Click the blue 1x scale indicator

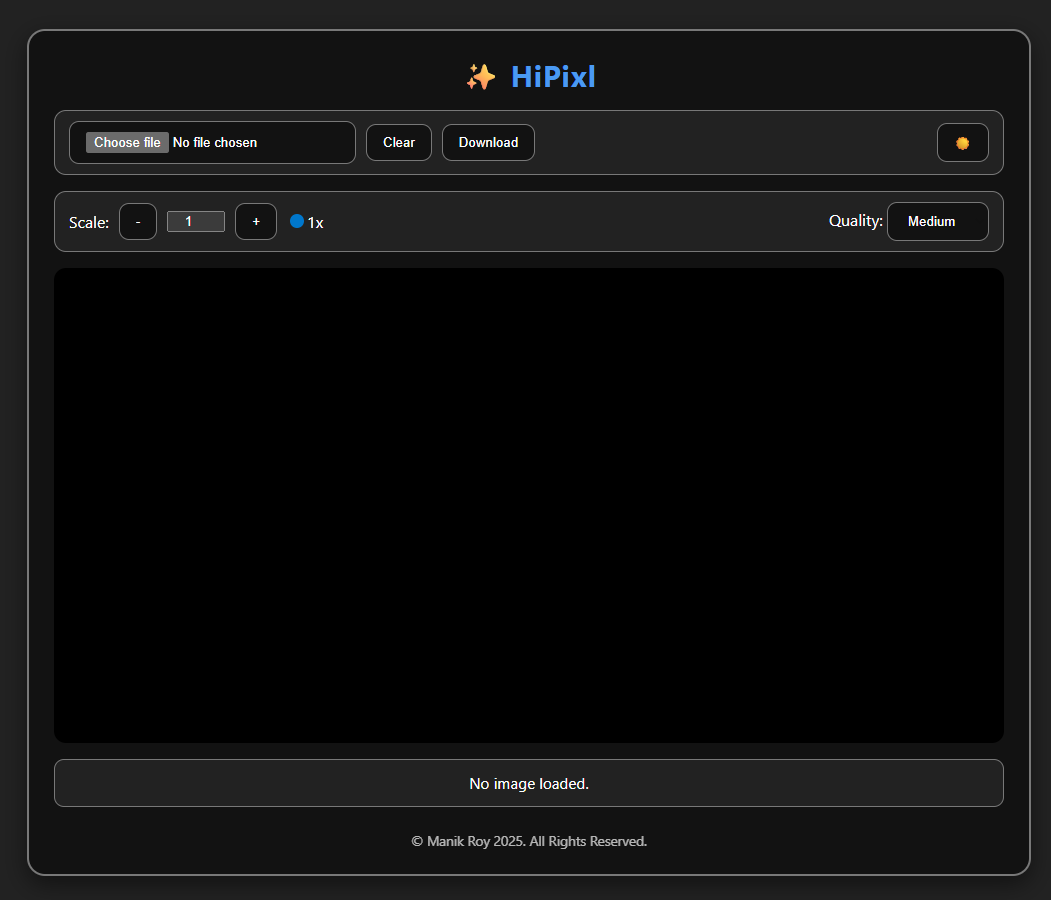coord(307,222)
